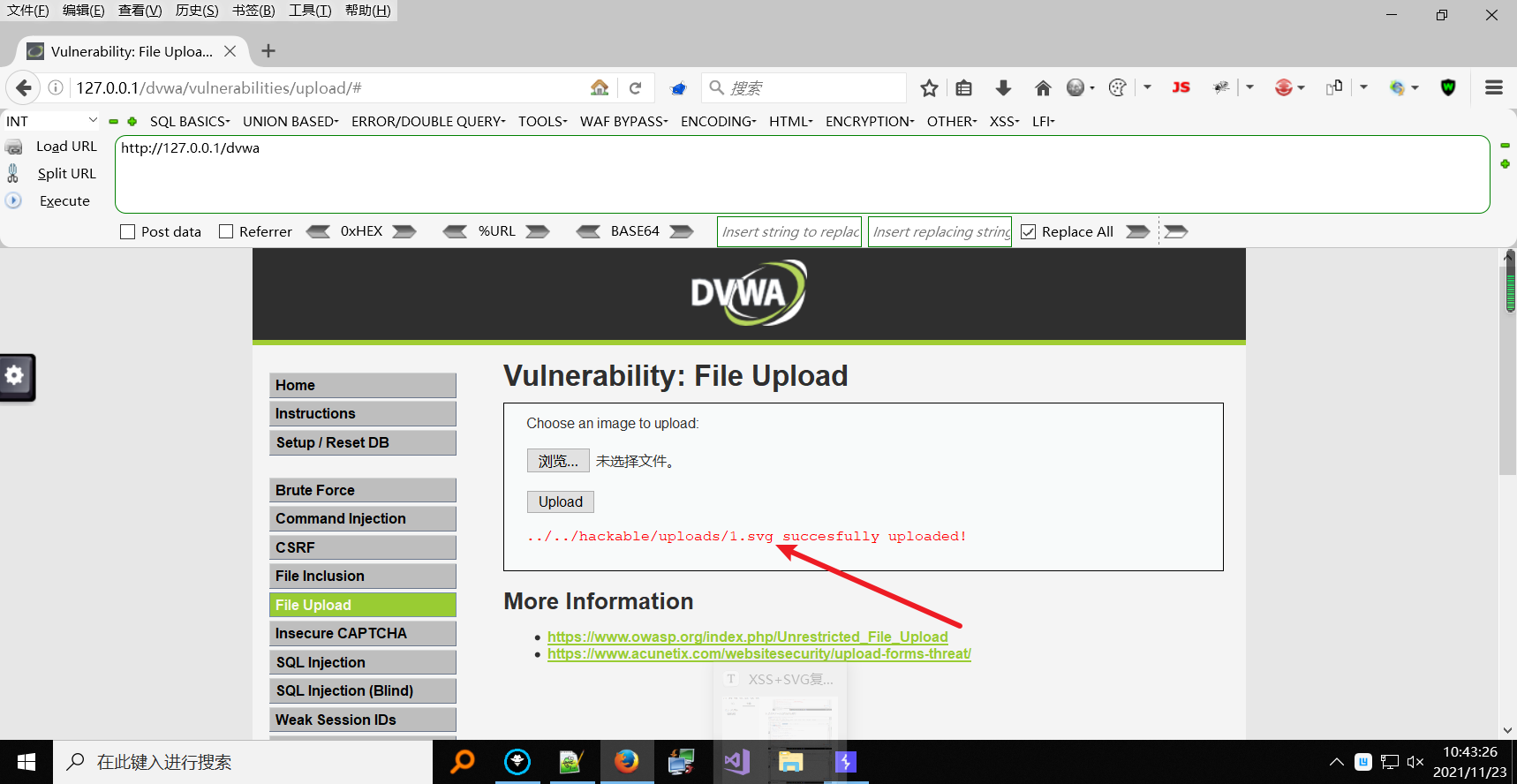This screenshot has width=1517, height=784.
Task: Expand the ERROR/DOUBLE QUERY menu
Action: pos(428,121)
